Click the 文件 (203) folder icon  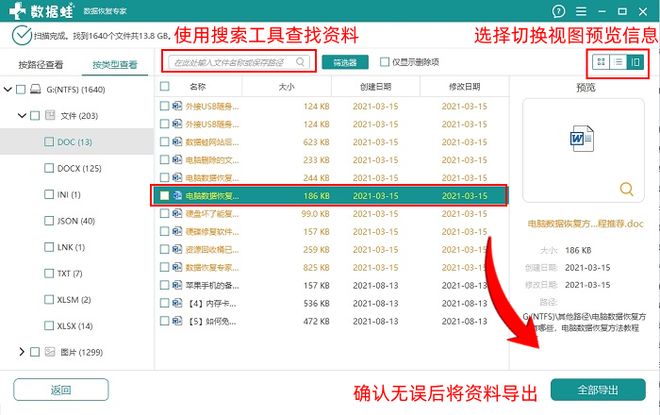[50, 115]
